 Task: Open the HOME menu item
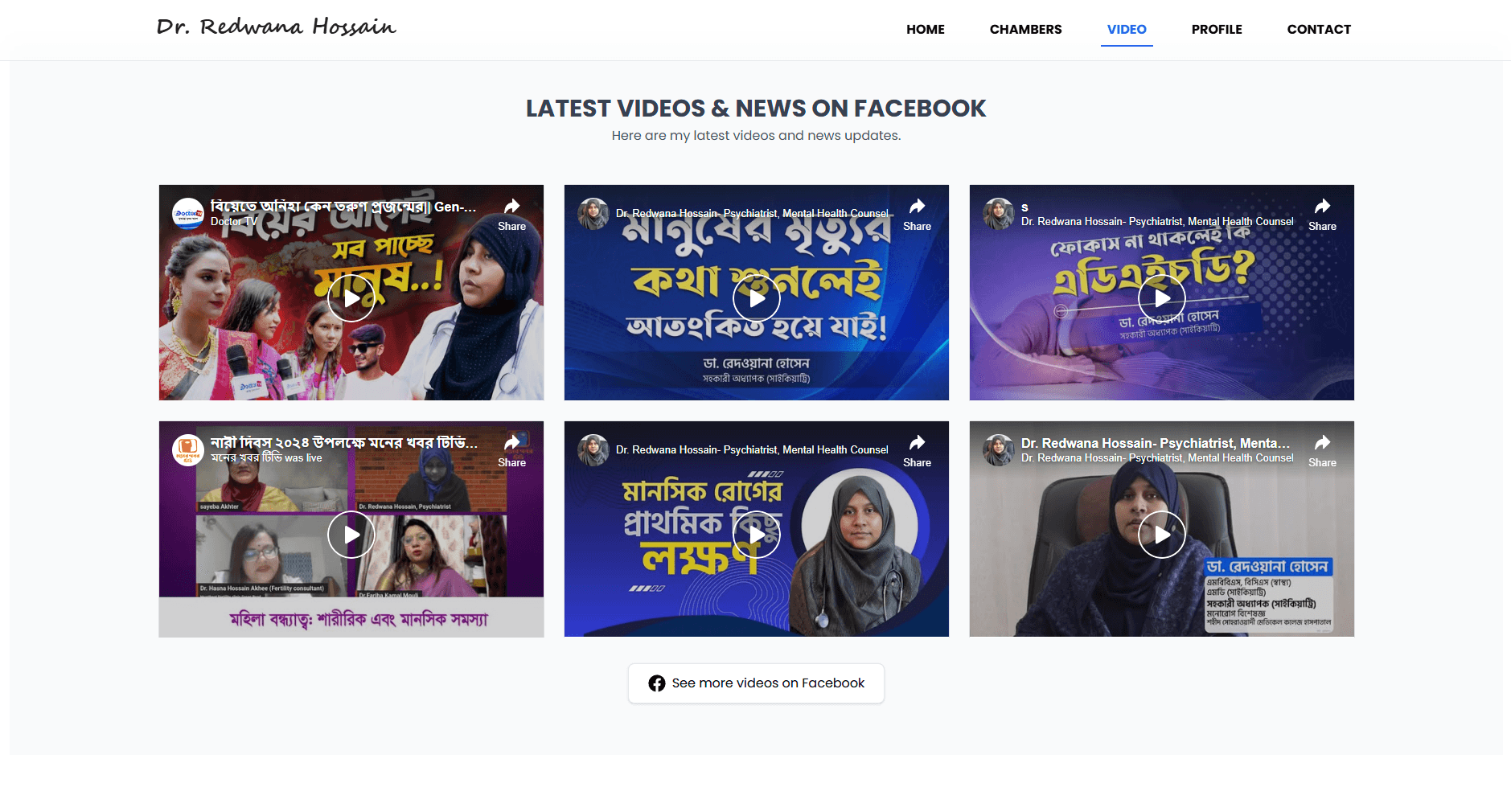tap(925, 30)
